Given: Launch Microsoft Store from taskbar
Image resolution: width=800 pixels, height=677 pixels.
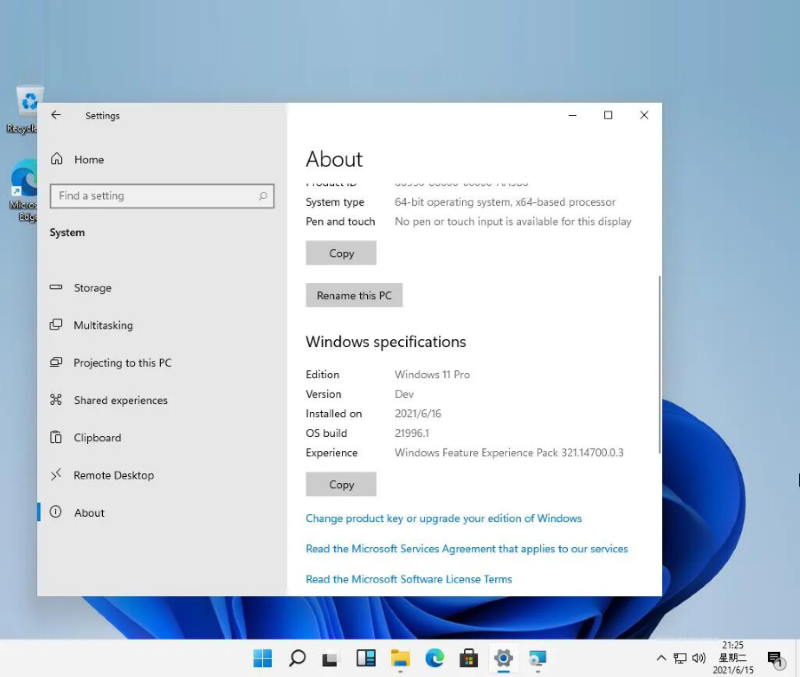Looking at the screenshot, I should tap(468, 658).
